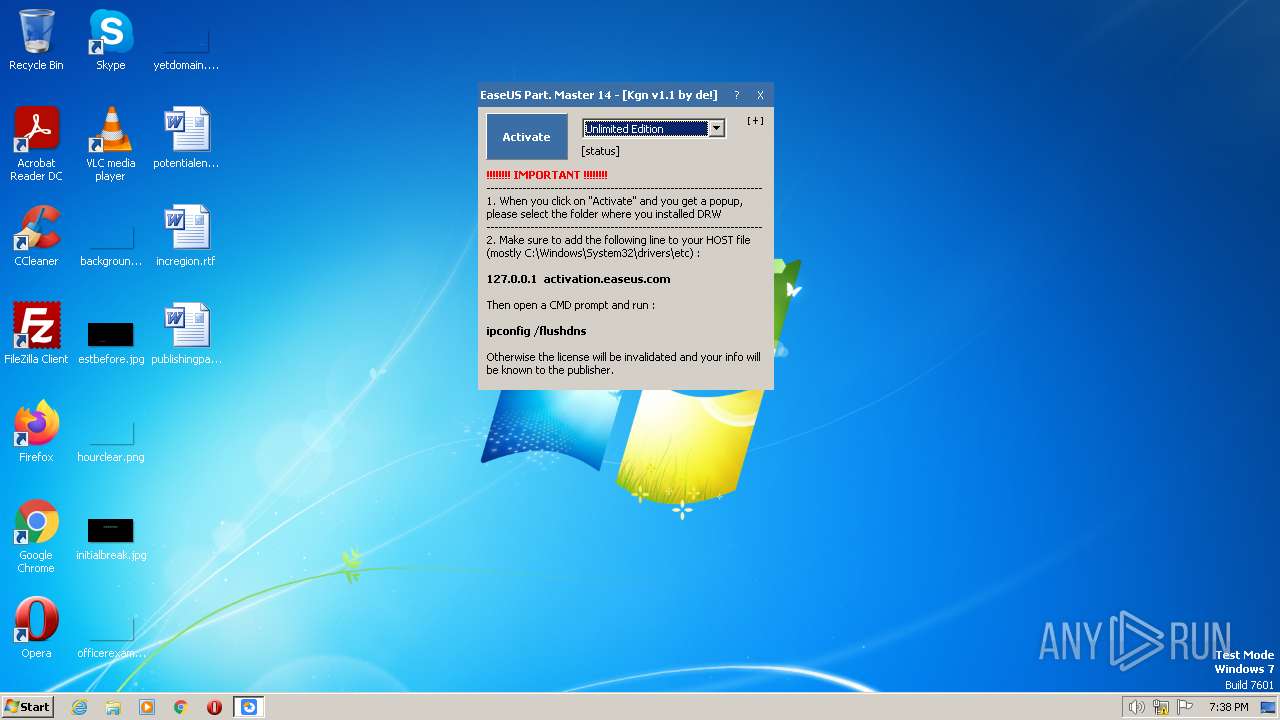Click the [+] expander in keygen window
This screenshot has width=1280, height=720.
pos(755,121)
